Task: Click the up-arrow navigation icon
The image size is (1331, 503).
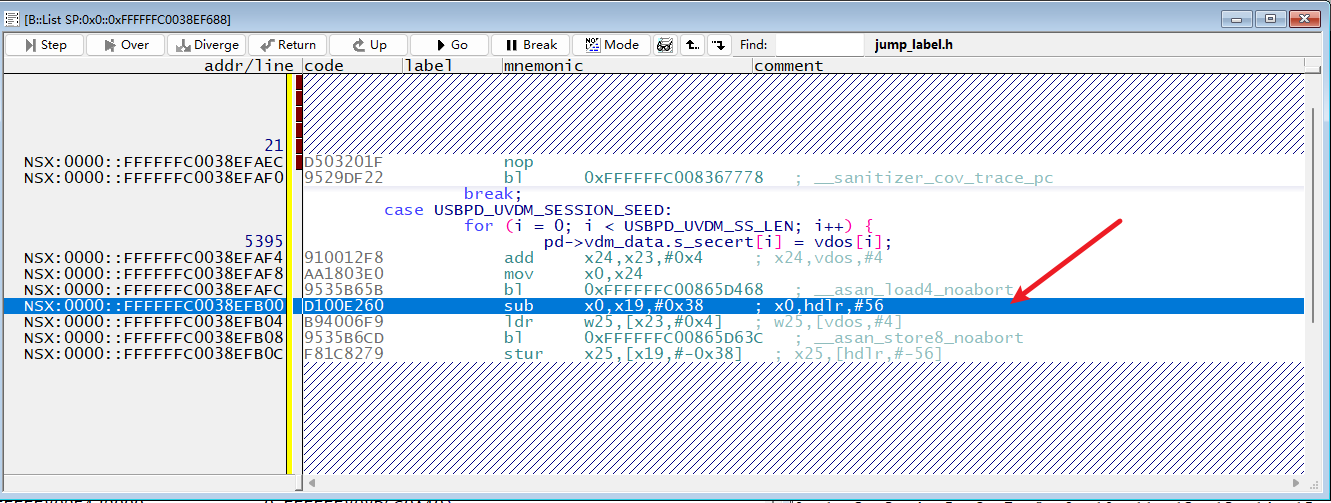Action: tap(692, 45)
